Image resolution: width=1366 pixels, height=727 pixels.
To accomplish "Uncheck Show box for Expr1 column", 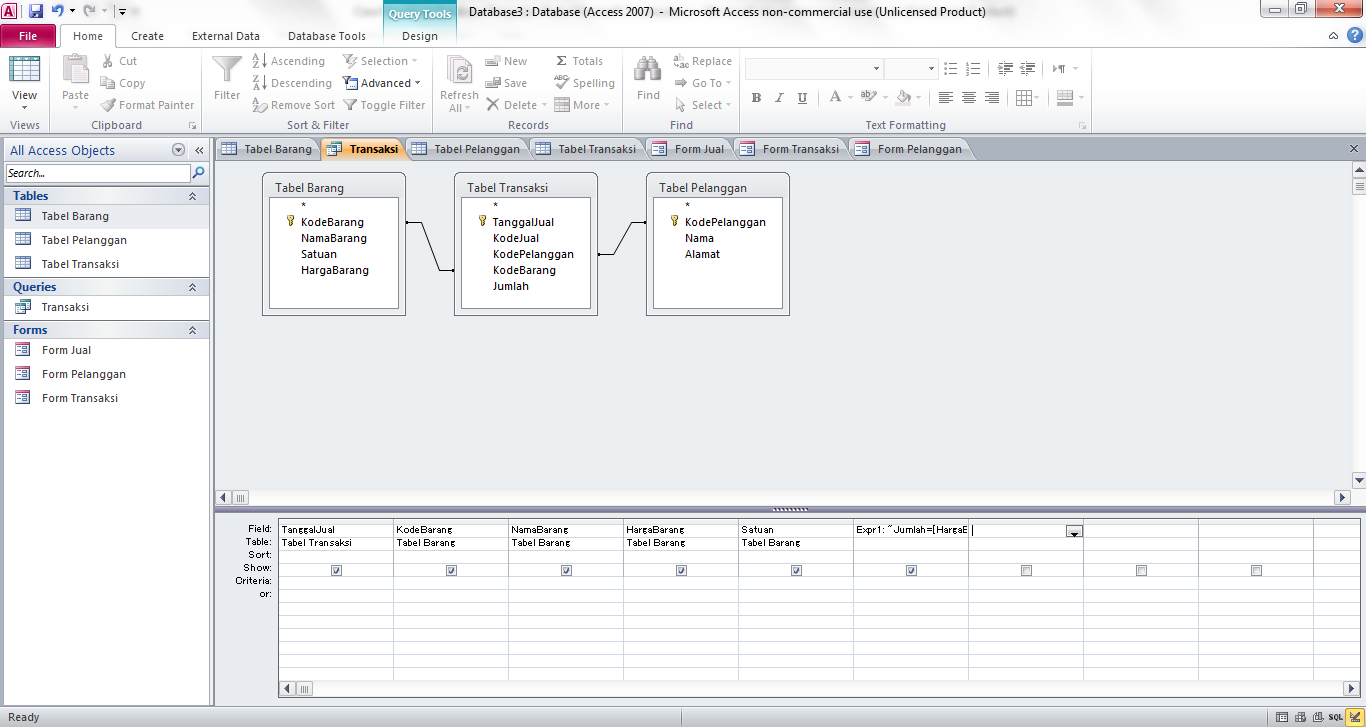I will [911, 571].
